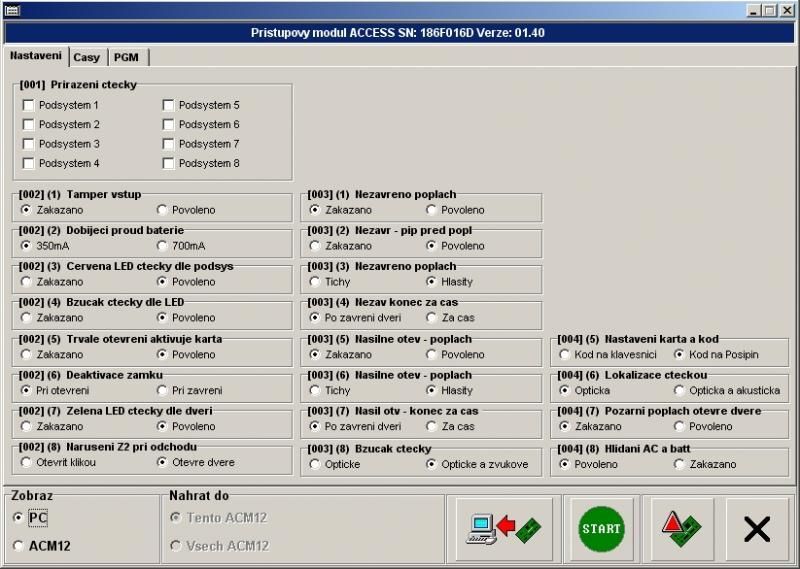Viewport: 800px width, 569px height.
Task: Toggle Podsystem 8 checkbox
Action: 169,163
